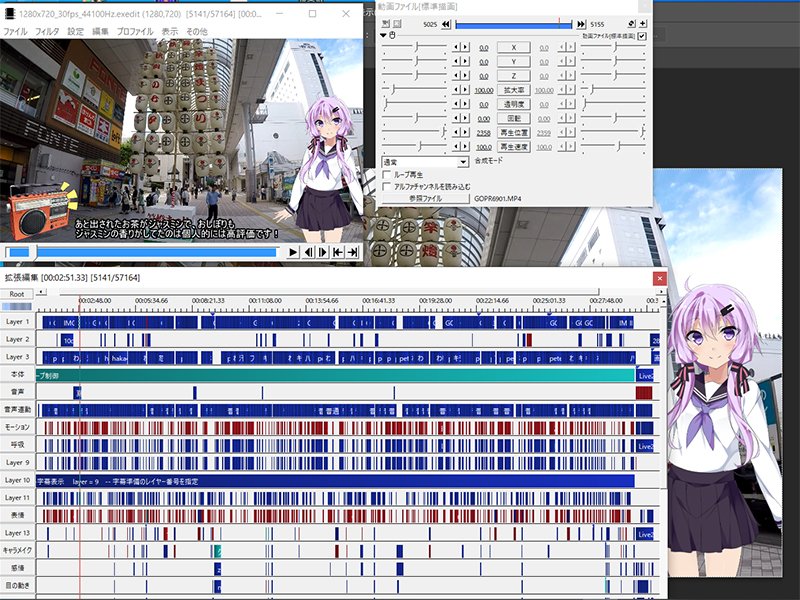The image size is (800, 600).
Task: Toggle visibility of Layer 1
Action: tap(17, 322)
